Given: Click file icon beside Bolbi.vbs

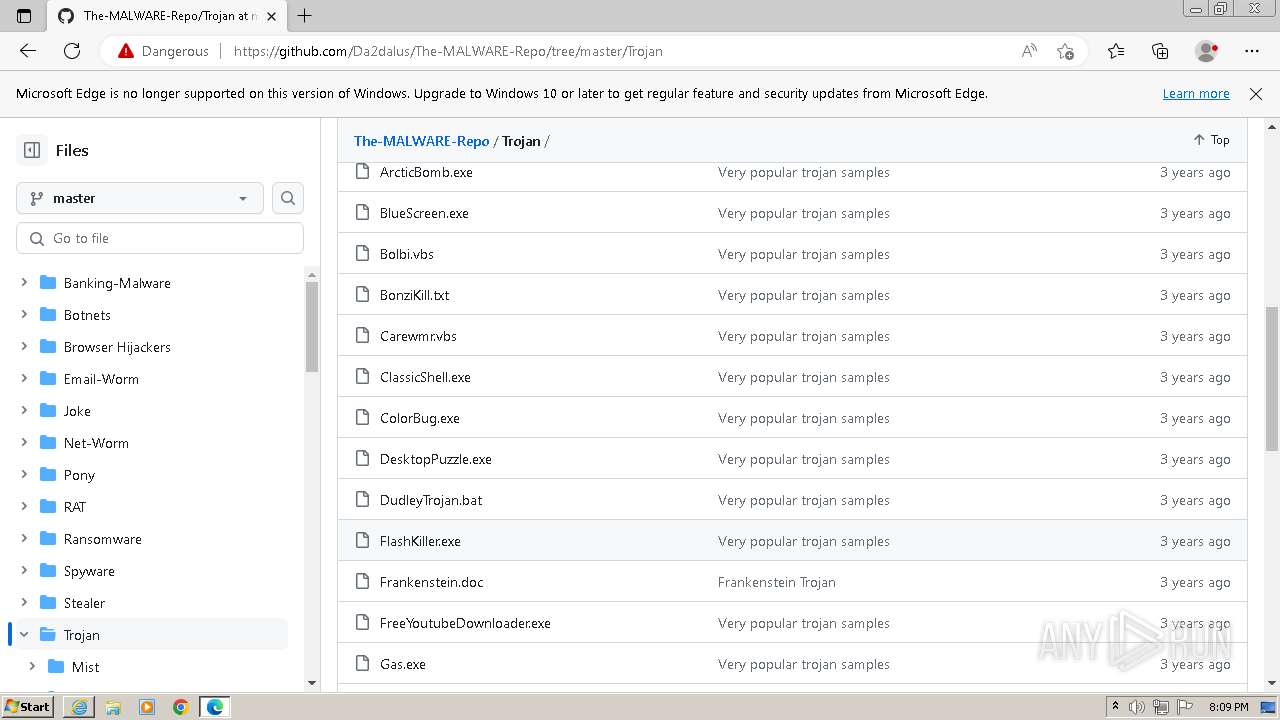Looking at the screenshot, I should coord(363,254).
